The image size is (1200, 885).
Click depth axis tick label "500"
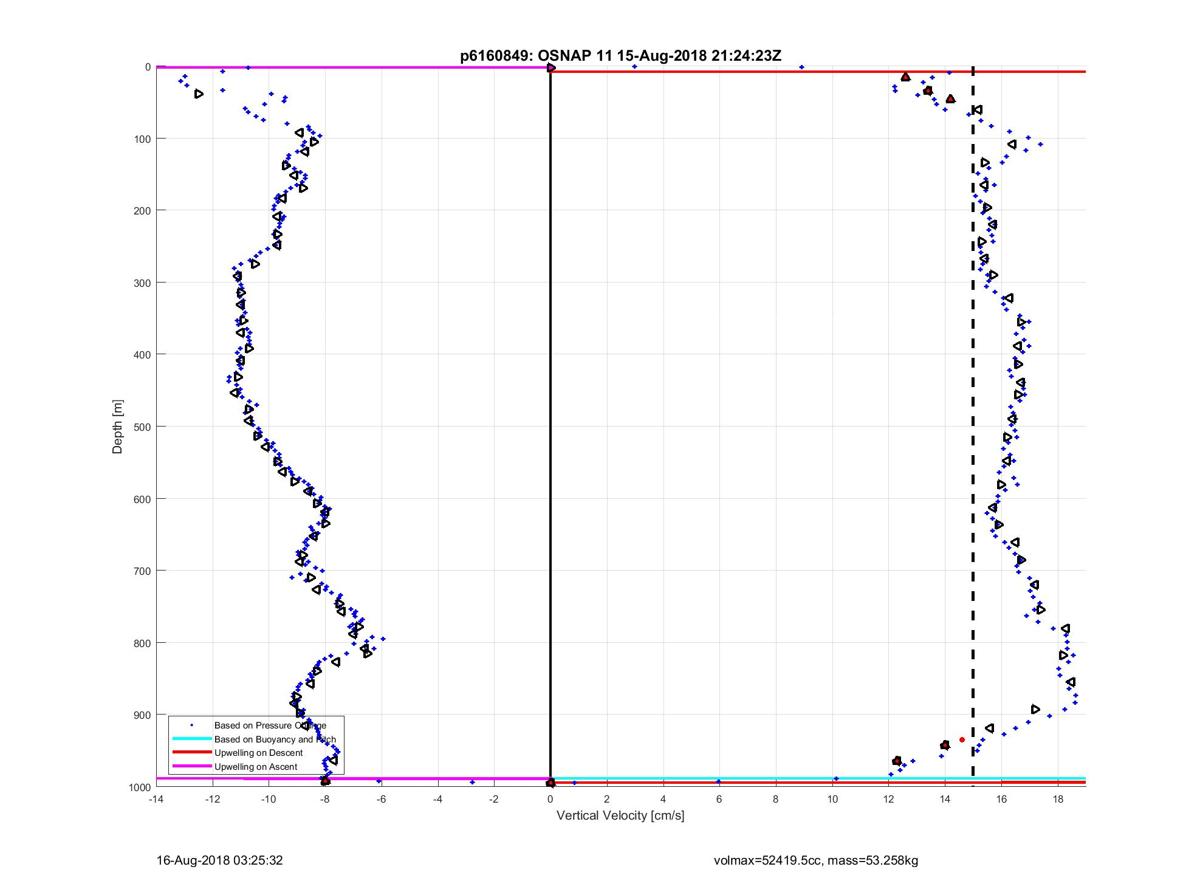click(141, 427)
